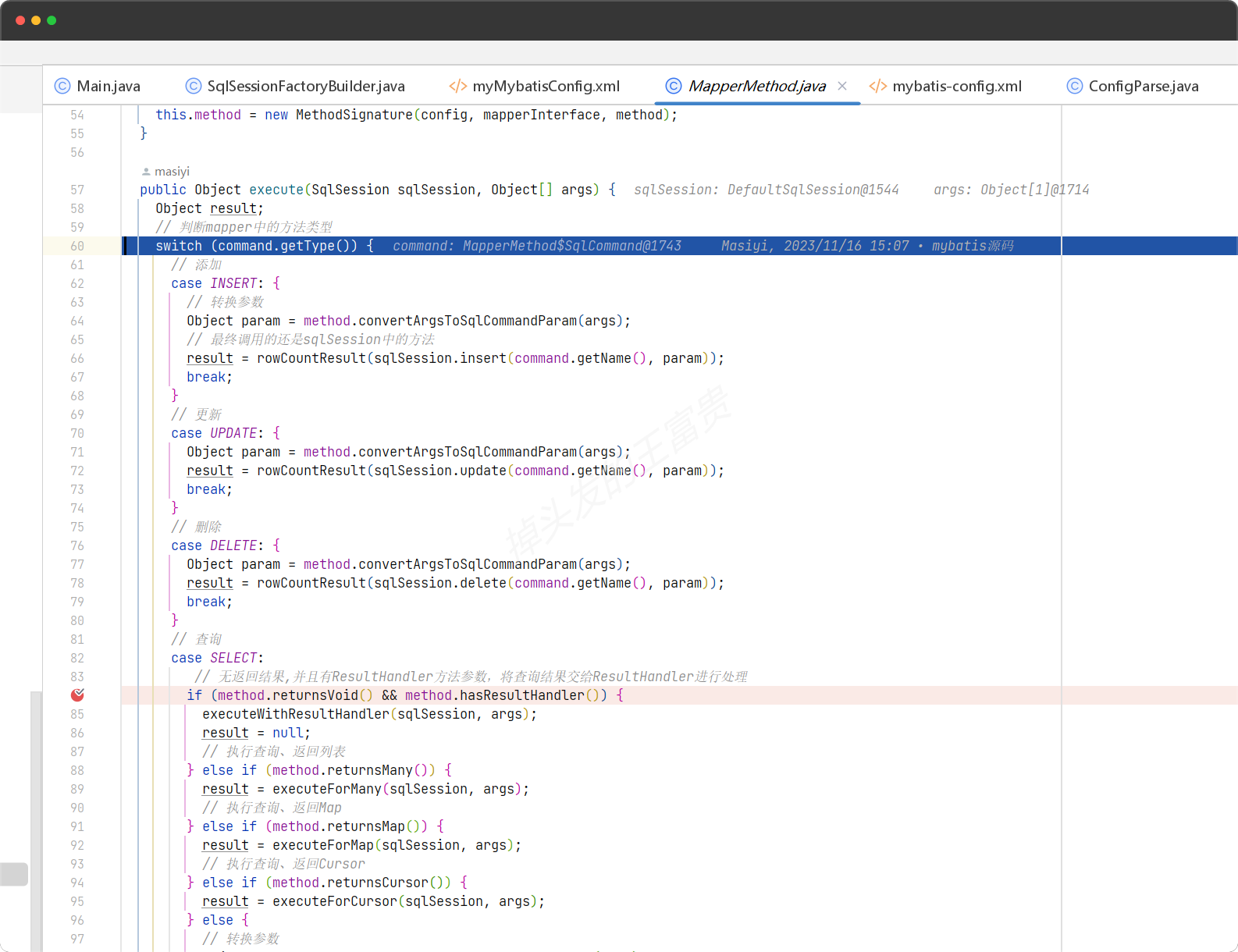Click the Java class icon on Main.java tab
Viewport: 1238px width, 952px height.
[x=62, y=86]
